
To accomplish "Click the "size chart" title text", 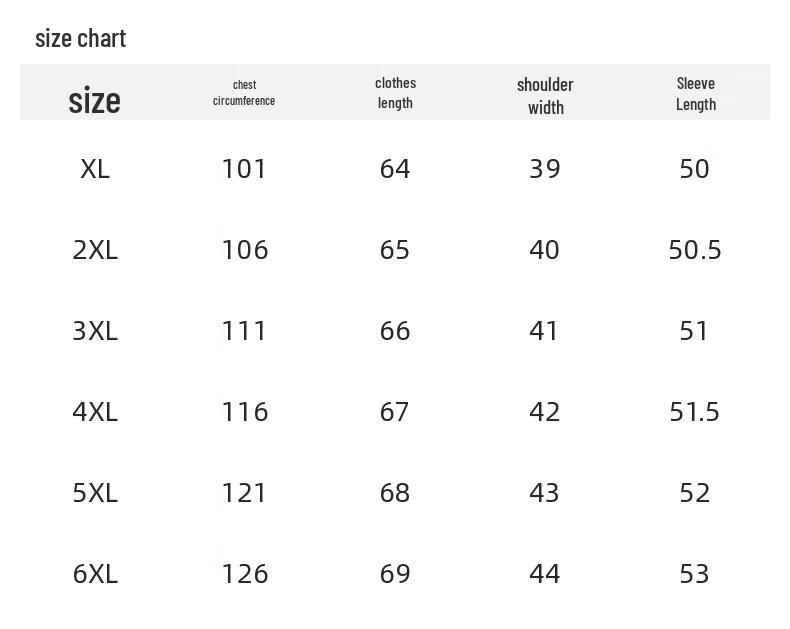I will tap(80, 39).
